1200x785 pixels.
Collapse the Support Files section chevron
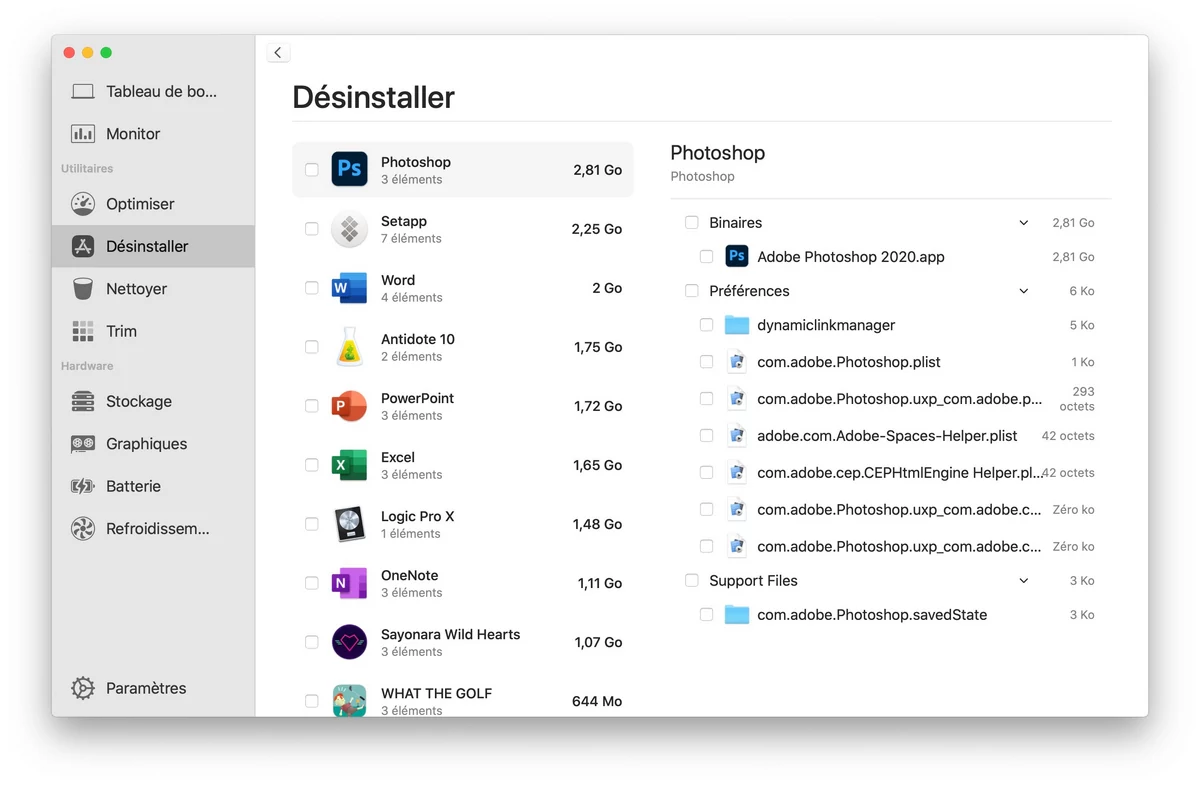1023,581
